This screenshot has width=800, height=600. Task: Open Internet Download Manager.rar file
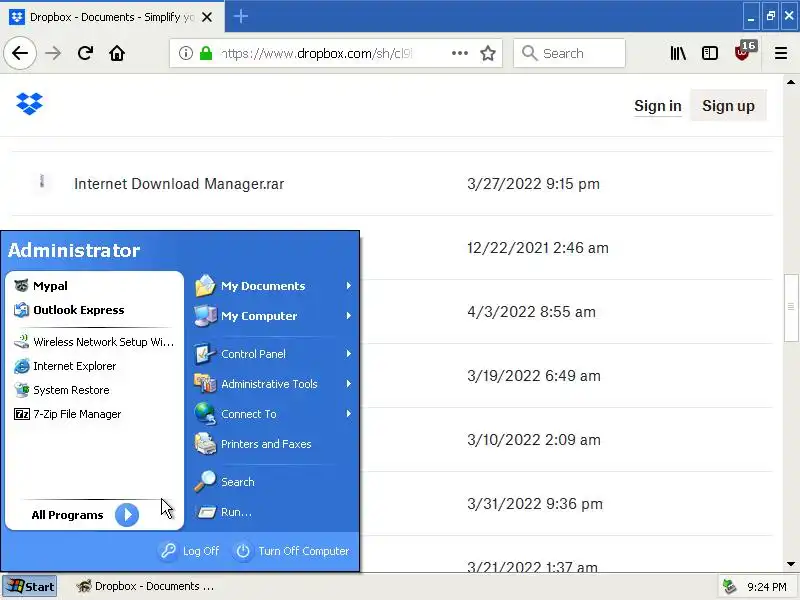pos(179,184)
